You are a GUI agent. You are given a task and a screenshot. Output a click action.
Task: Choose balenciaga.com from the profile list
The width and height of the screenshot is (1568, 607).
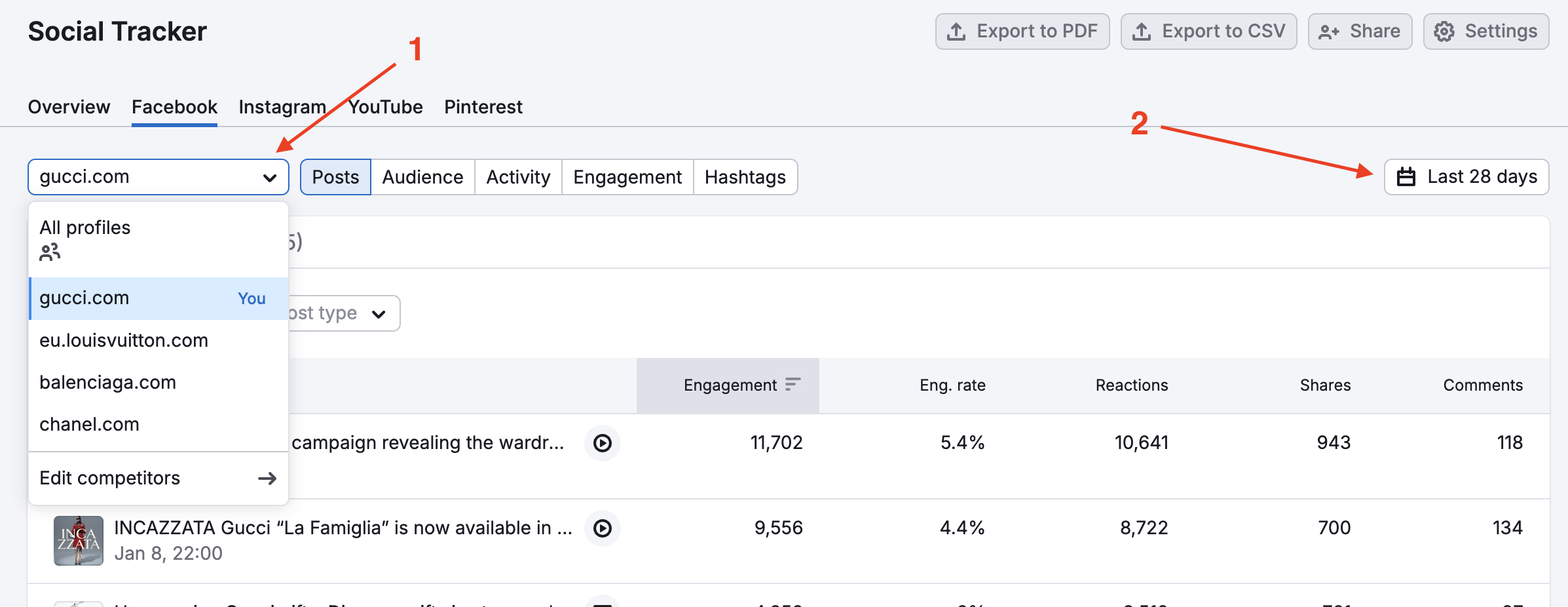pyautogui.click(x=107, y=382)
